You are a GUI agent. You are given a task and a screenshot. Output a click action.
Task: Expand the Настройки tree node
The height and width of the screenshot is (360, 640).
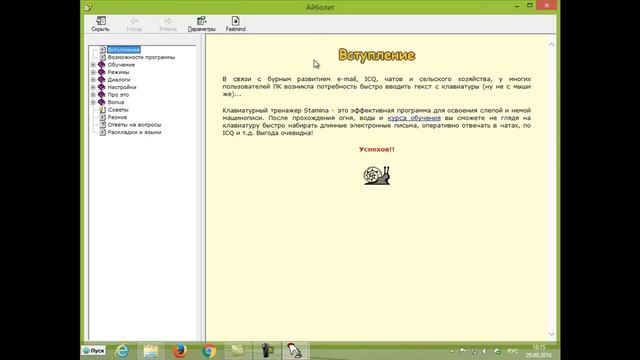93,87
